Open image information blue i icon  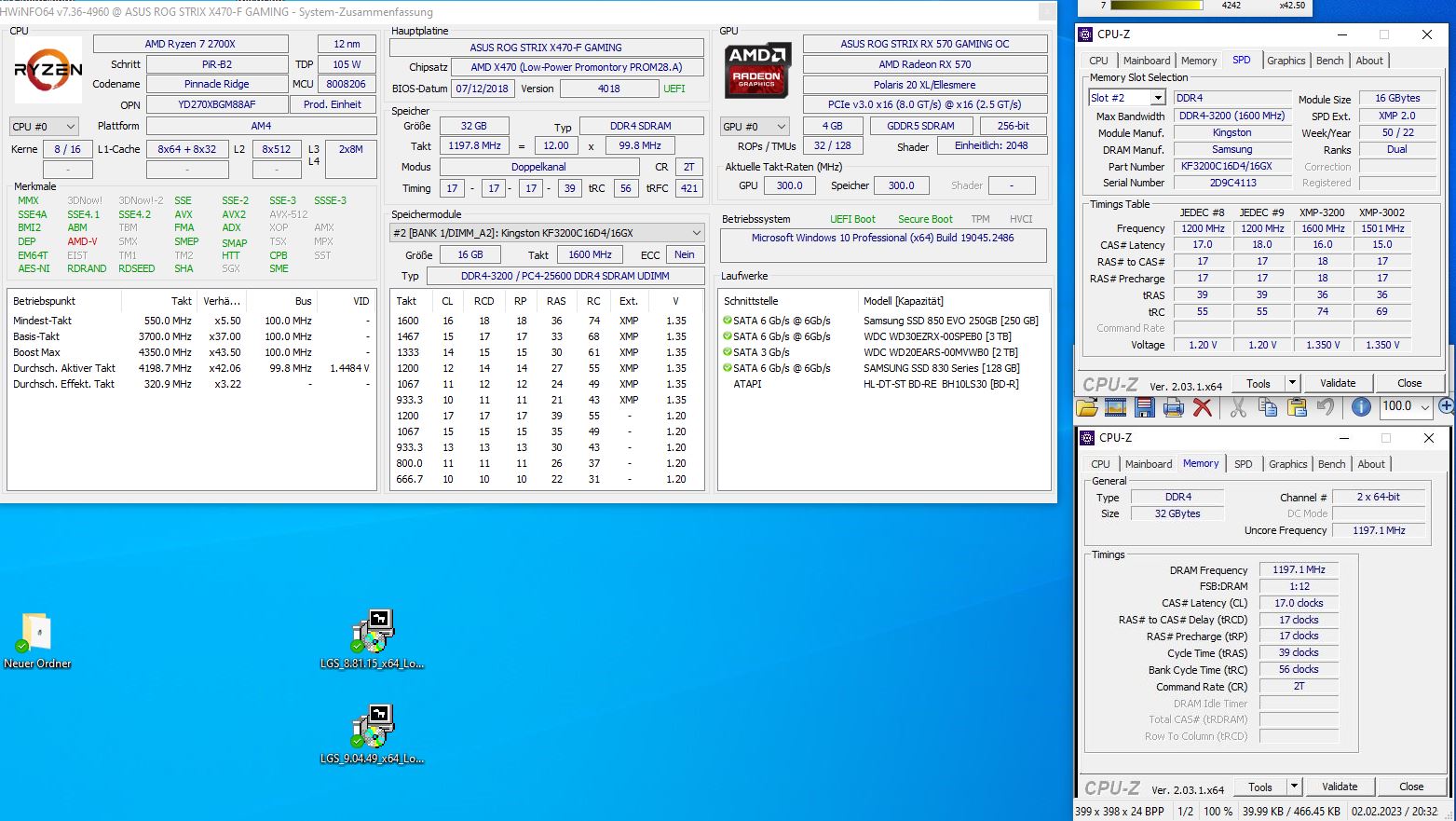[x=1361, y=407]
